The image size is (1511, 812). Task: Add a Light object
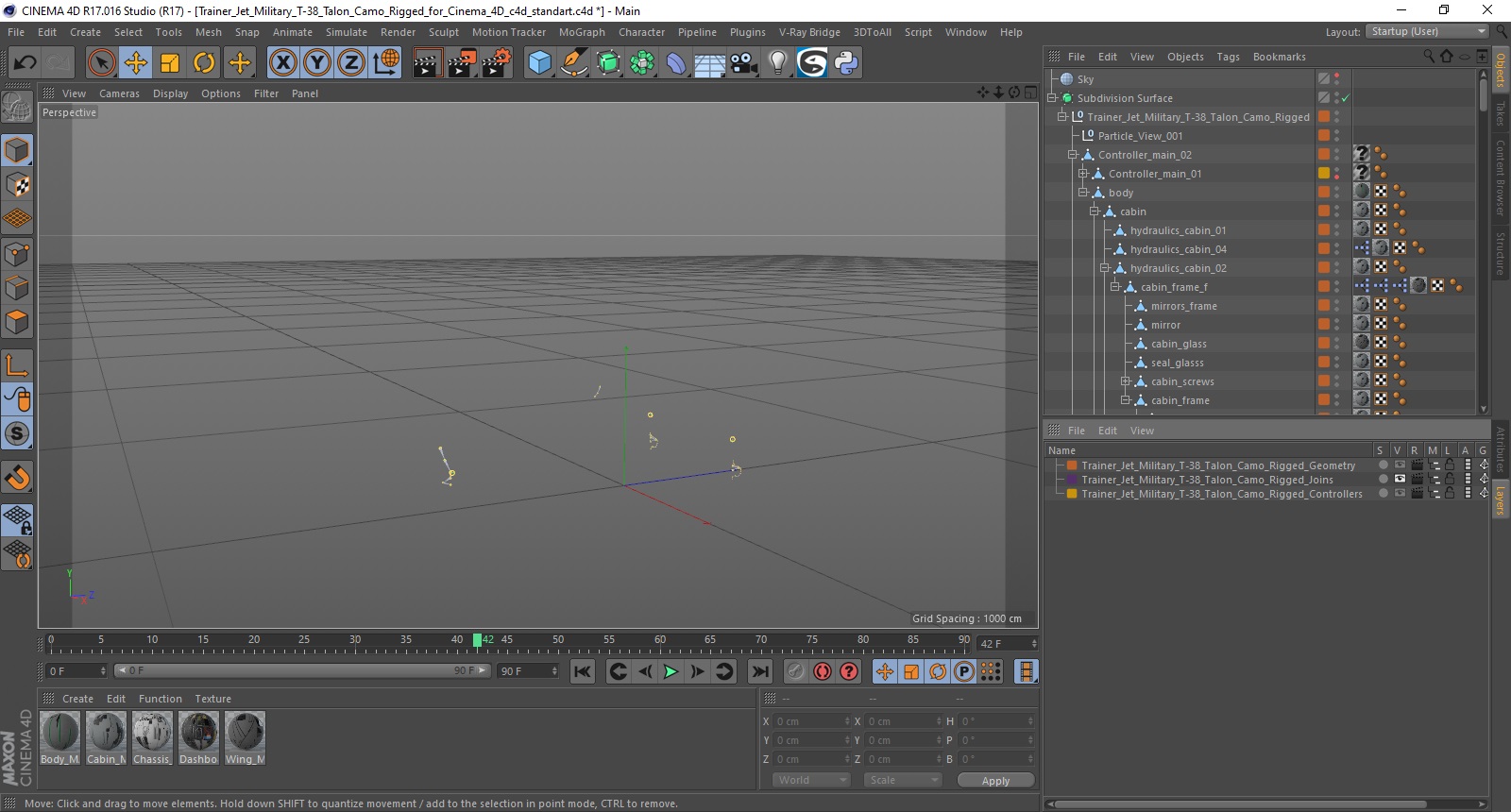coord(778,63)
